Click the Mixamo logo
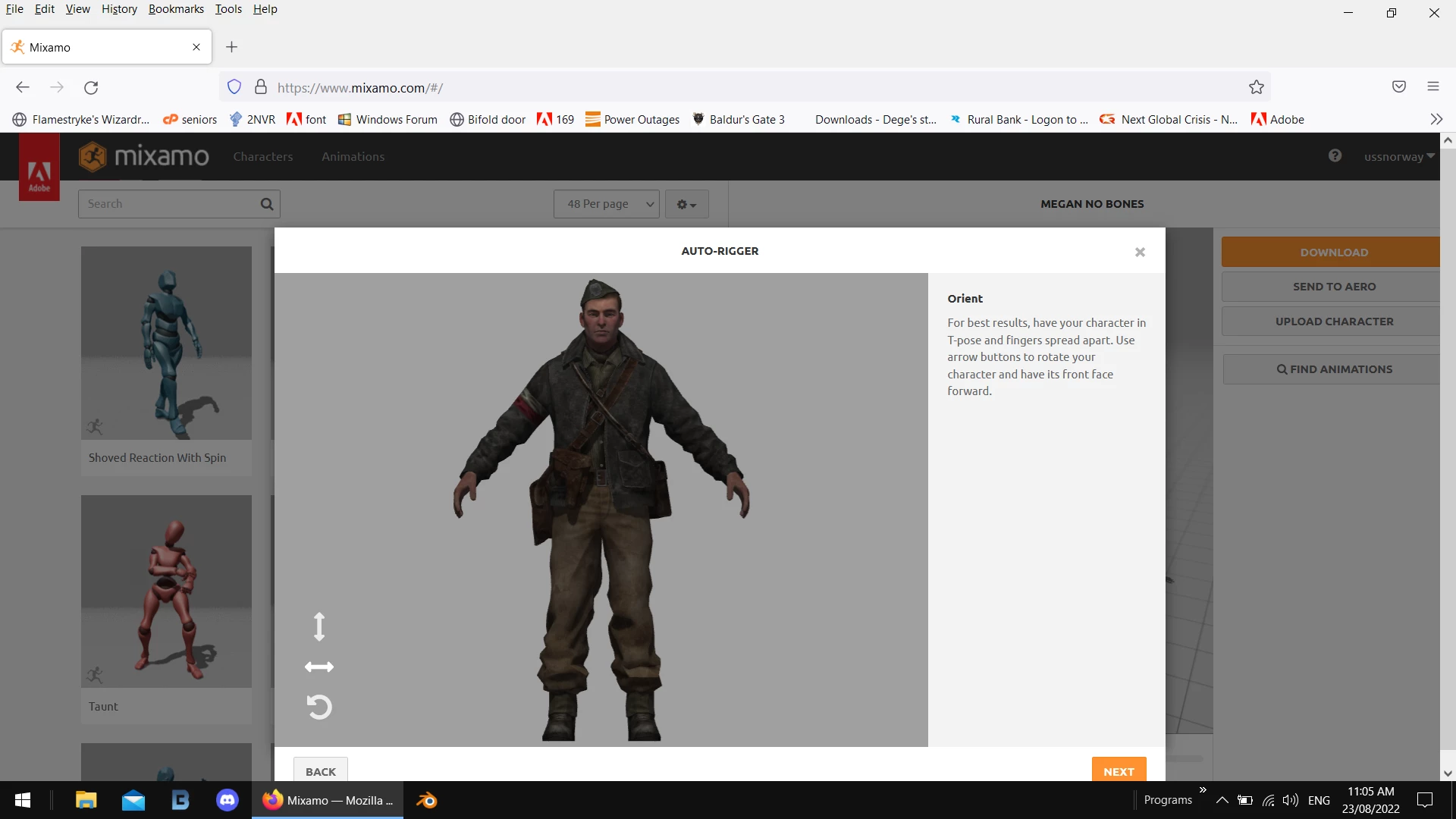 [144, 156]
